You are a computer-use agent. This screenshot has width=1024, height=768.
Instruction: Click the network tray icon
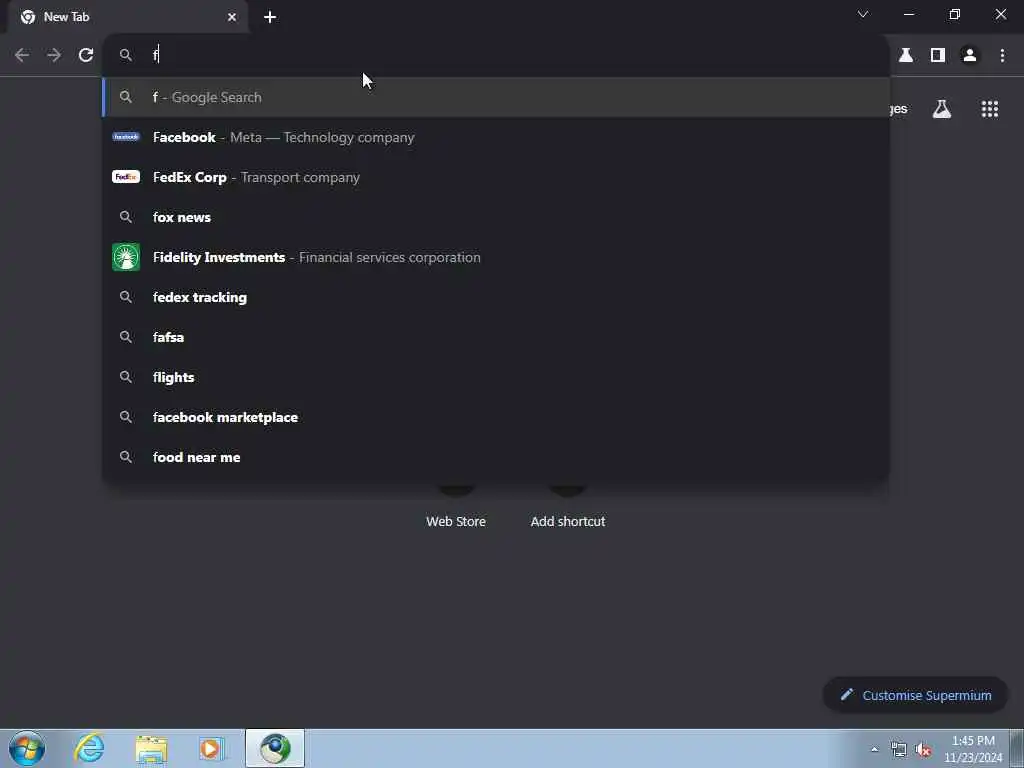(x=899, y=750)
